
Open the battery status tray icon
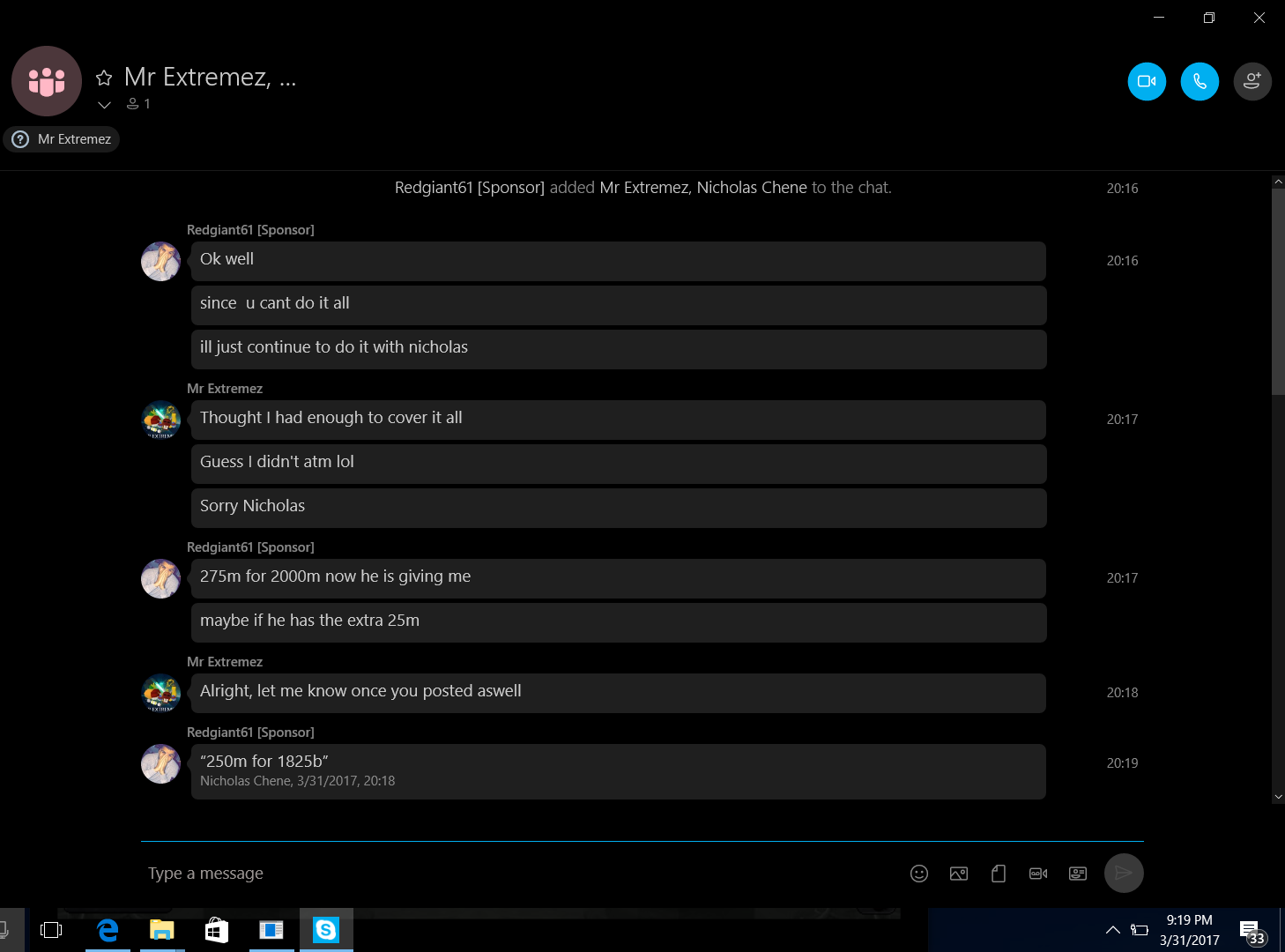(x=1140, y=930)
